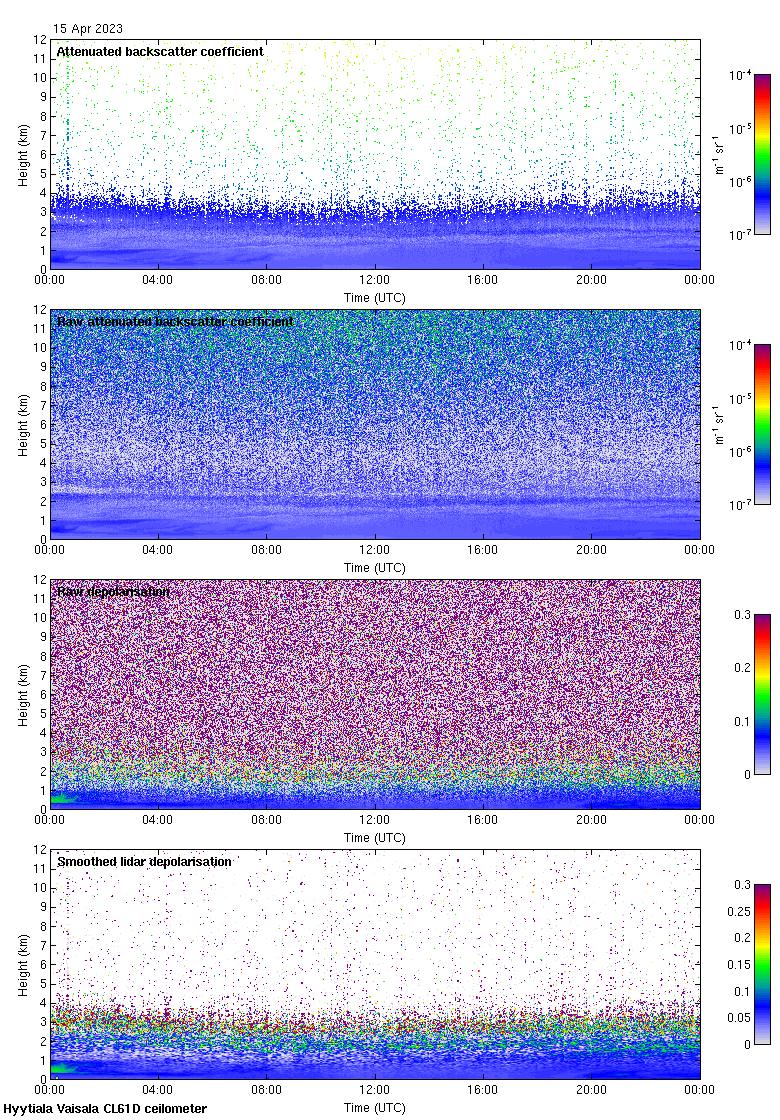Screen dimensions: 780x1120
Task: Click the 12:00 tick under the top plot
Action: tap(375, 281)
